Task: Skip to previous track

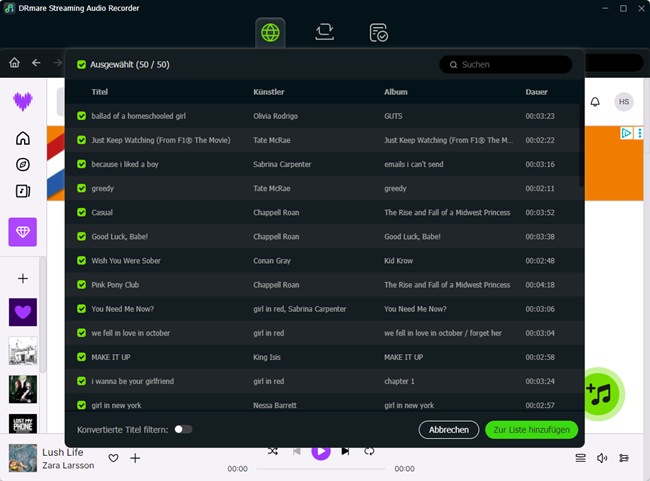Action: pyautogui.click(x=297, y=451)
